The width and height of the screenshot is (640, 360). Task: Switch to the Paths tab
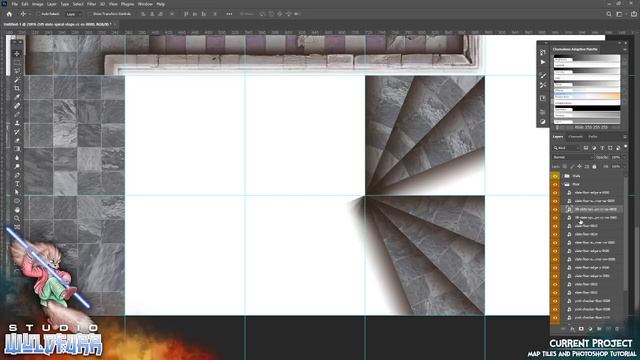point(593,137)
